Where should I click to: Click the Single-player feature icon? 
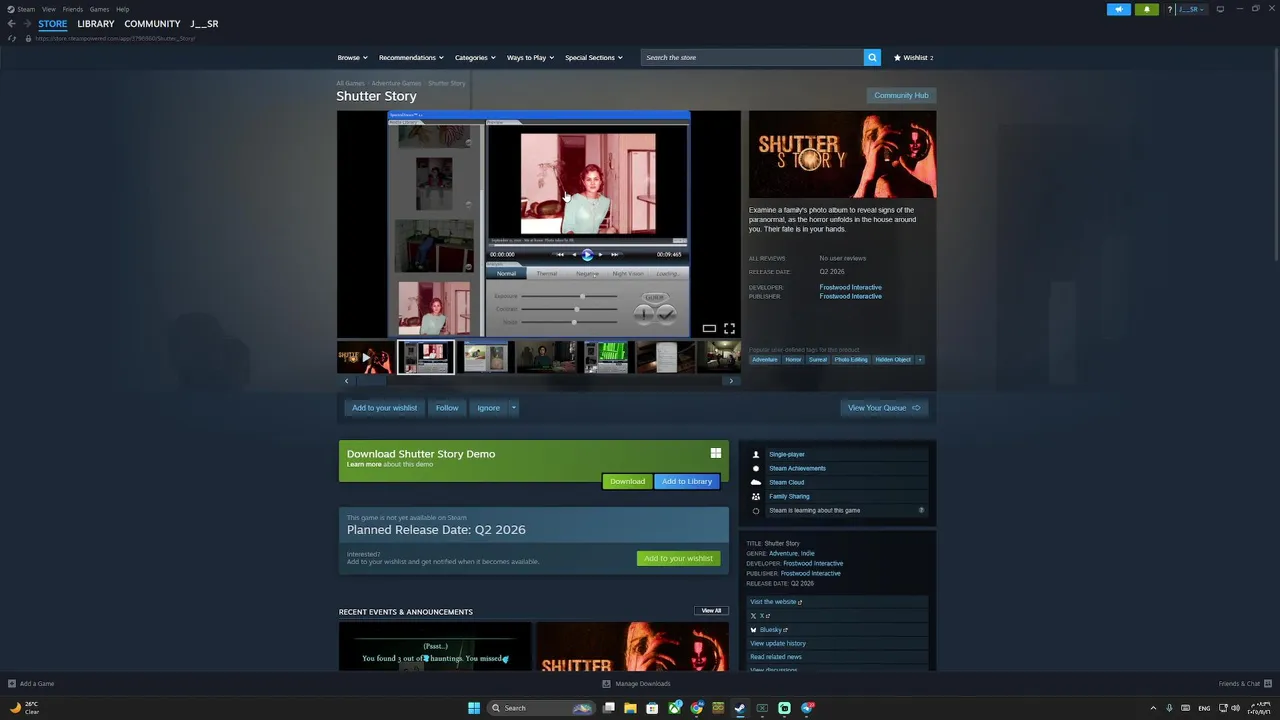point(756,454)
